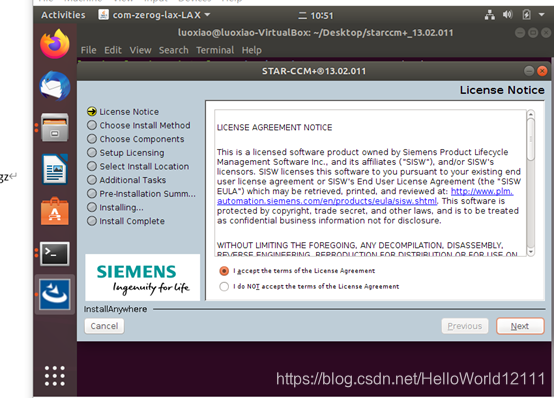Click the Previous button

[x=465, y=326]
